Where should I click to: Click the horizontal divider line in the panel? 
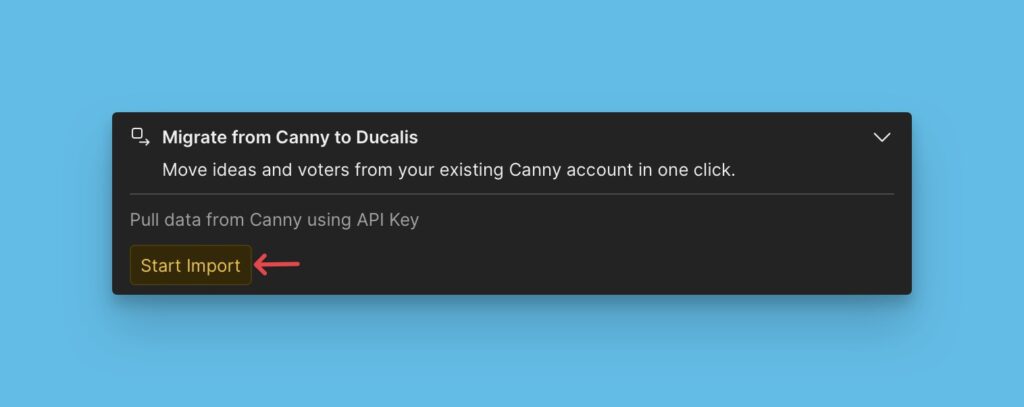[x=512, y=194]
